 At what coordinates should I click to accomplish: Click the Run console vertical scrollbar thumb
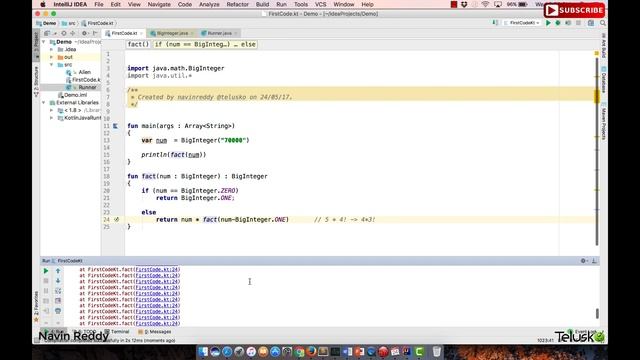click(x=597, y=313)
